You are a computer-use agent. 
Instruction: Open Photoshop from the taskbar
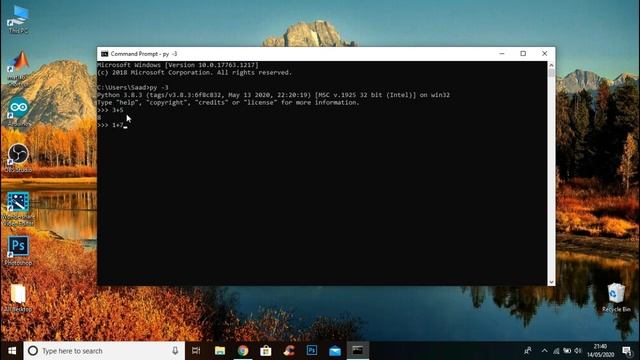(x=312, y=351)
